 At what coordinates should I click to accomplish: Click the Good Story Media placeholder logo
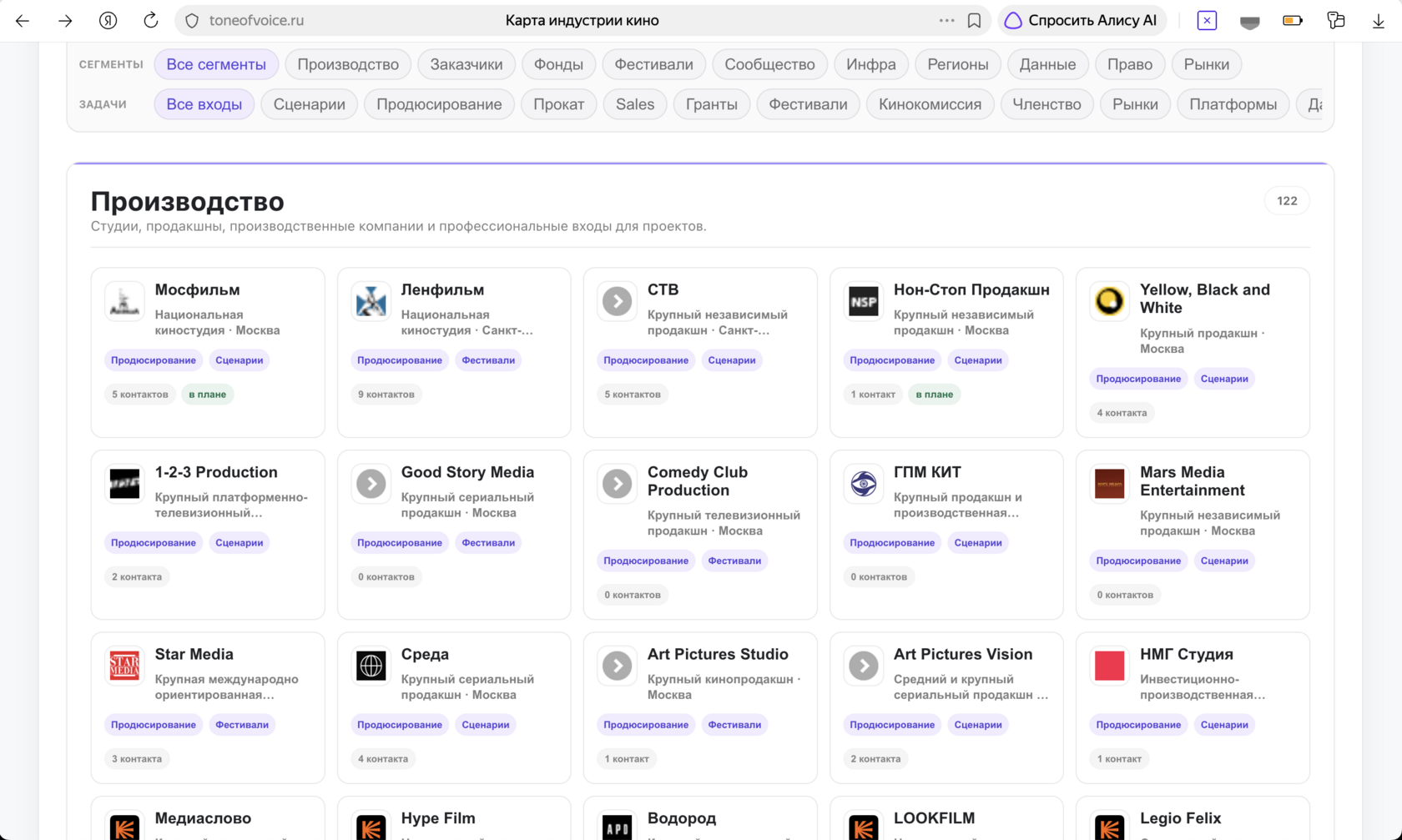coord(371,484)
